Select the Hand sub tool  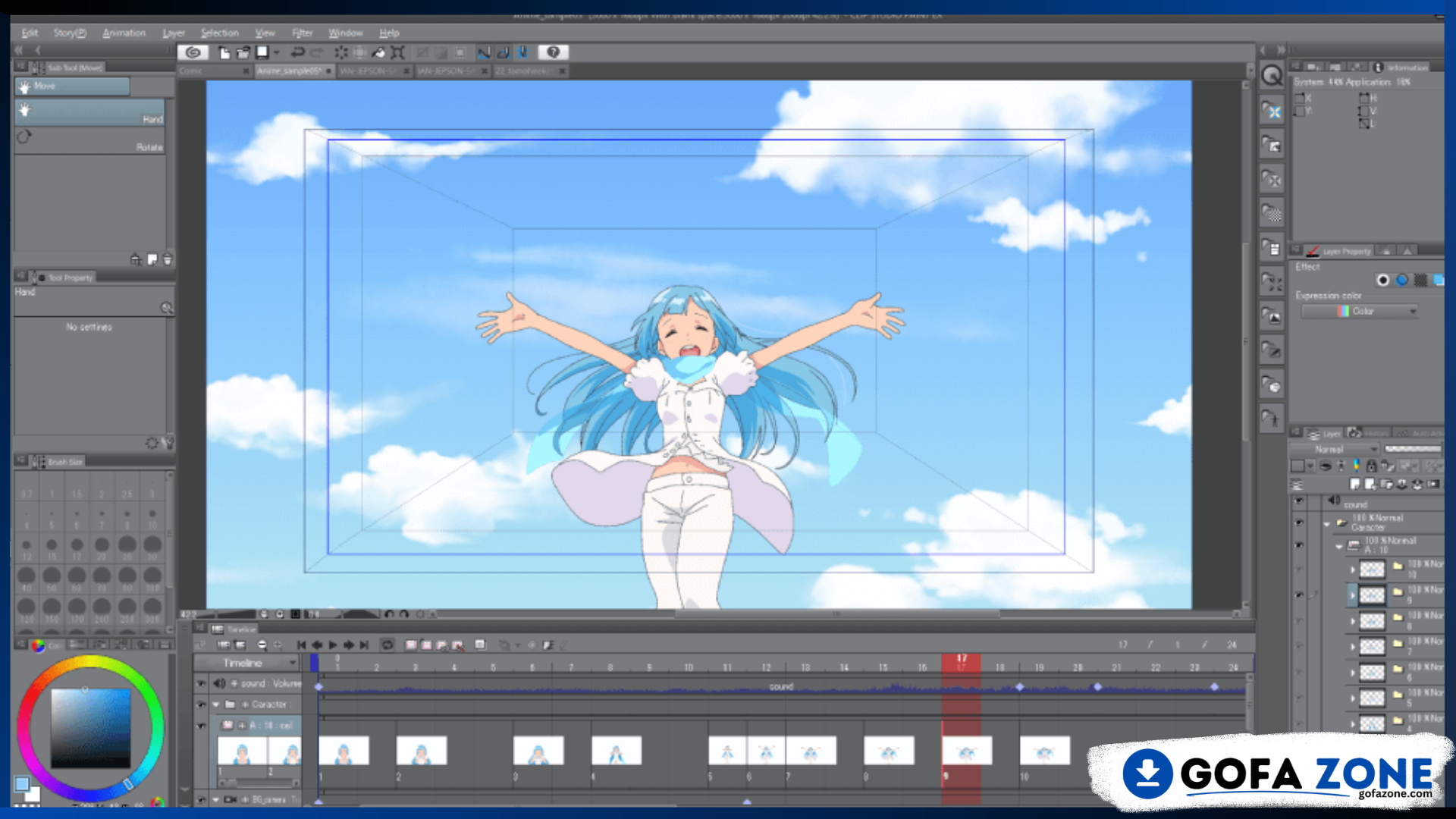89,112
